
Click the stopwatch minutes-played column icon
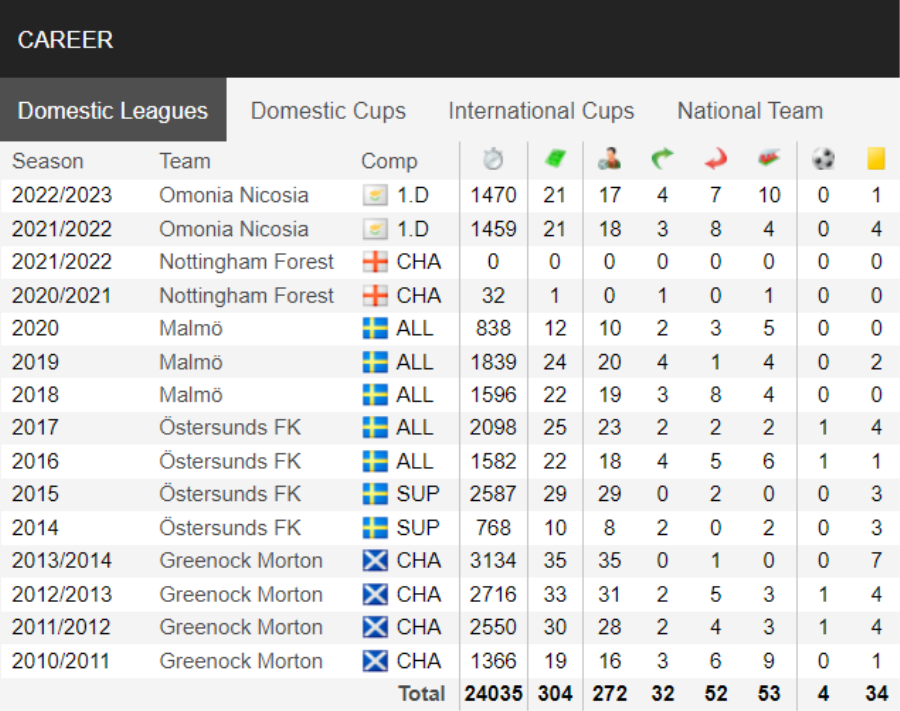493,160
